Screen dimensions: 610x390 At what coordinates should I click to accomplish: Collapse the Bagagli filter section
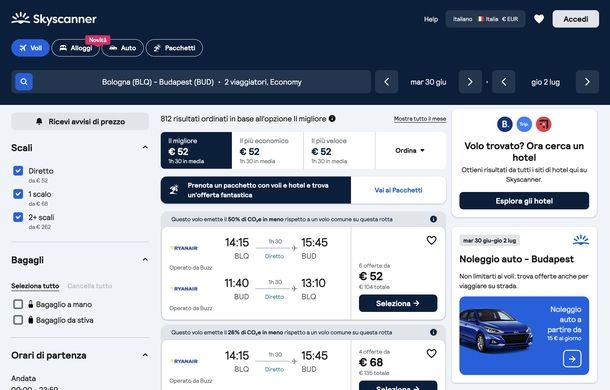point(145,260)
